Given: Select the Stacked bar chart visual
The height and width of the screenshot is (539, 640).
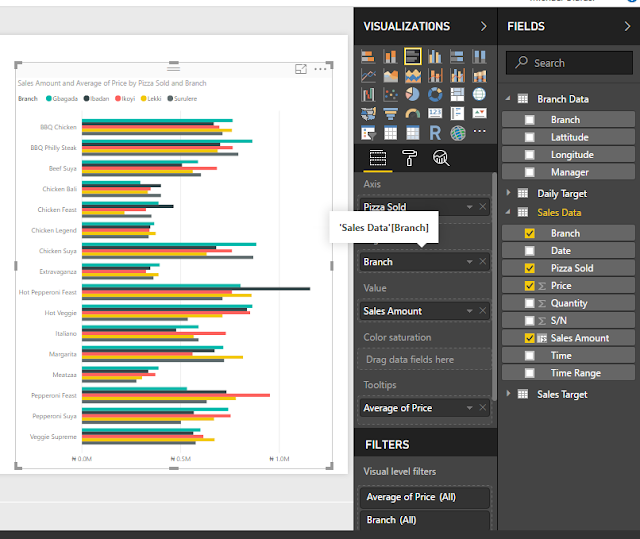Looking at the screenshot, I should click(x=368, y=56).
